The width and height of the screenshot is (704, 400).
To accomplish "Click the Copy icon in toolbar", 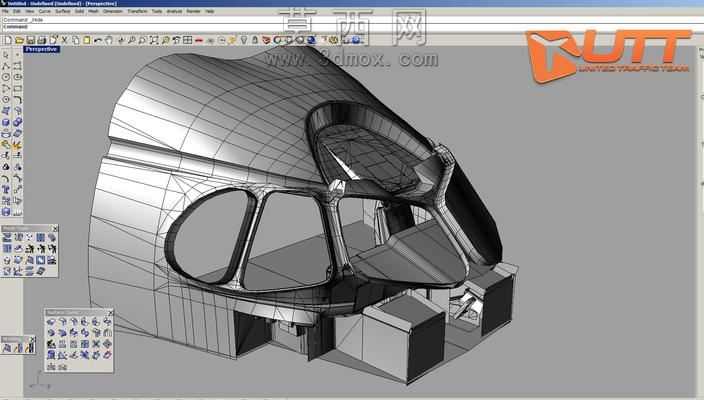I will (x=75, y=40).
